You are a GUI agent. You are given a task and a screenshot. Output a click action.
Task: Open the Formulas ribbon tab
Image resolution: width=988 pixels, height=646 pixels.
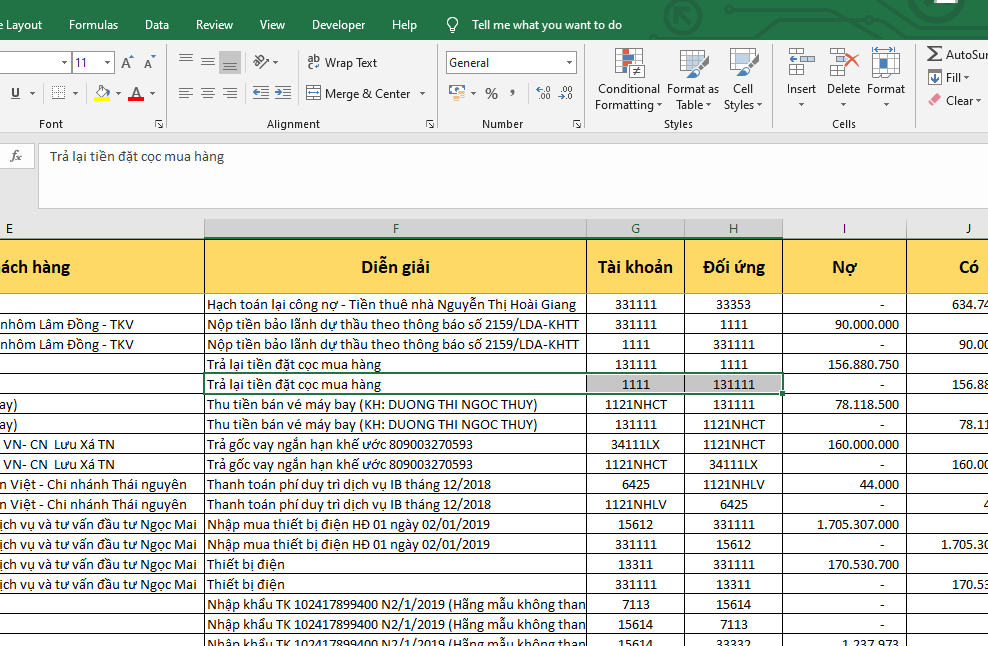point(93,25)
